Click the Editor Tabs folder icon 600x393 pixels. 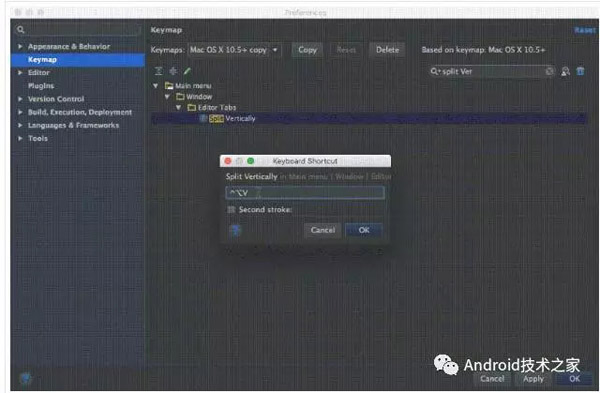(x=192, y=108)
